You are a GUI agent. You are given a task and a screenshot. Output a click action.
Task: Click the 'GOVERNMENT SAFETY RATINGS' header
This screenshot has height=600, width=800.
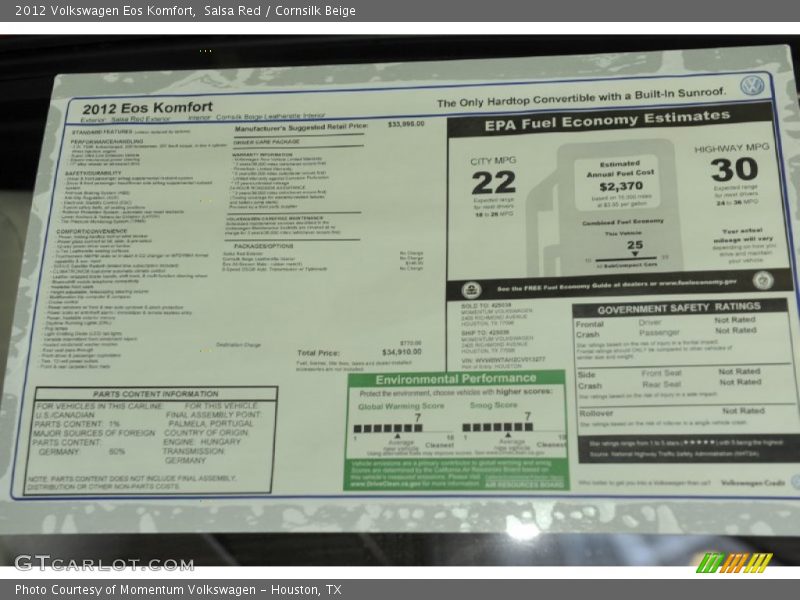679,308
